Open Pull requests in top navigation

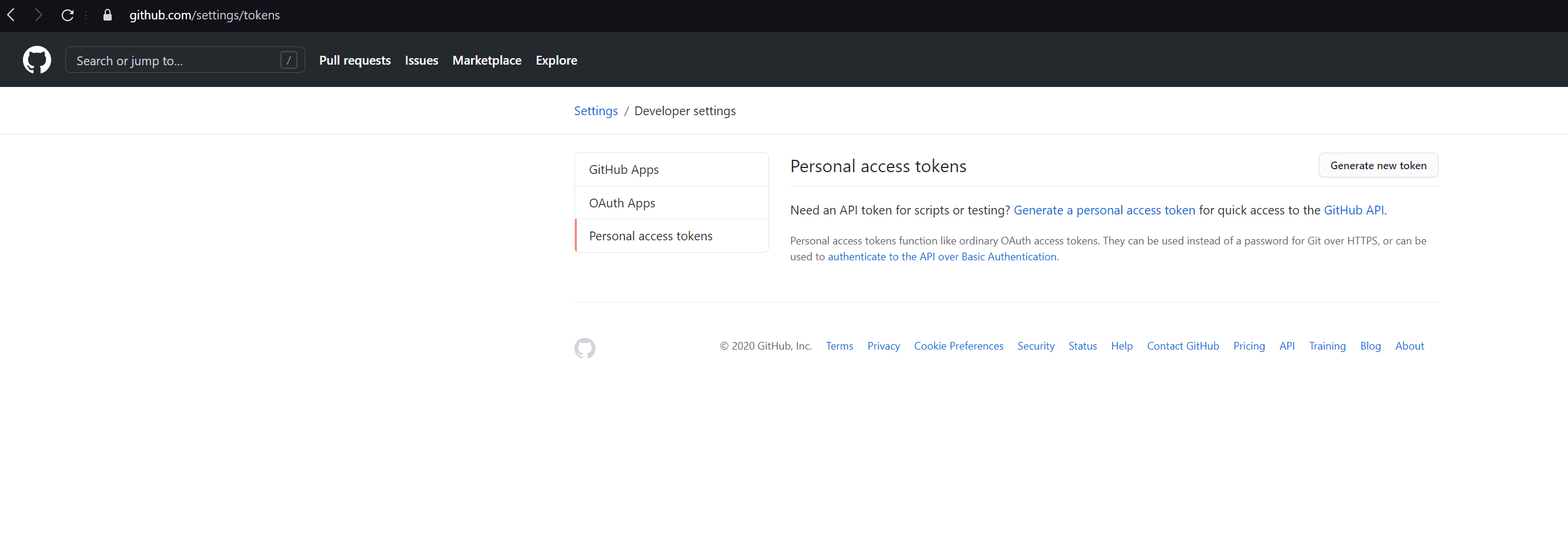[x=355, y=60]
